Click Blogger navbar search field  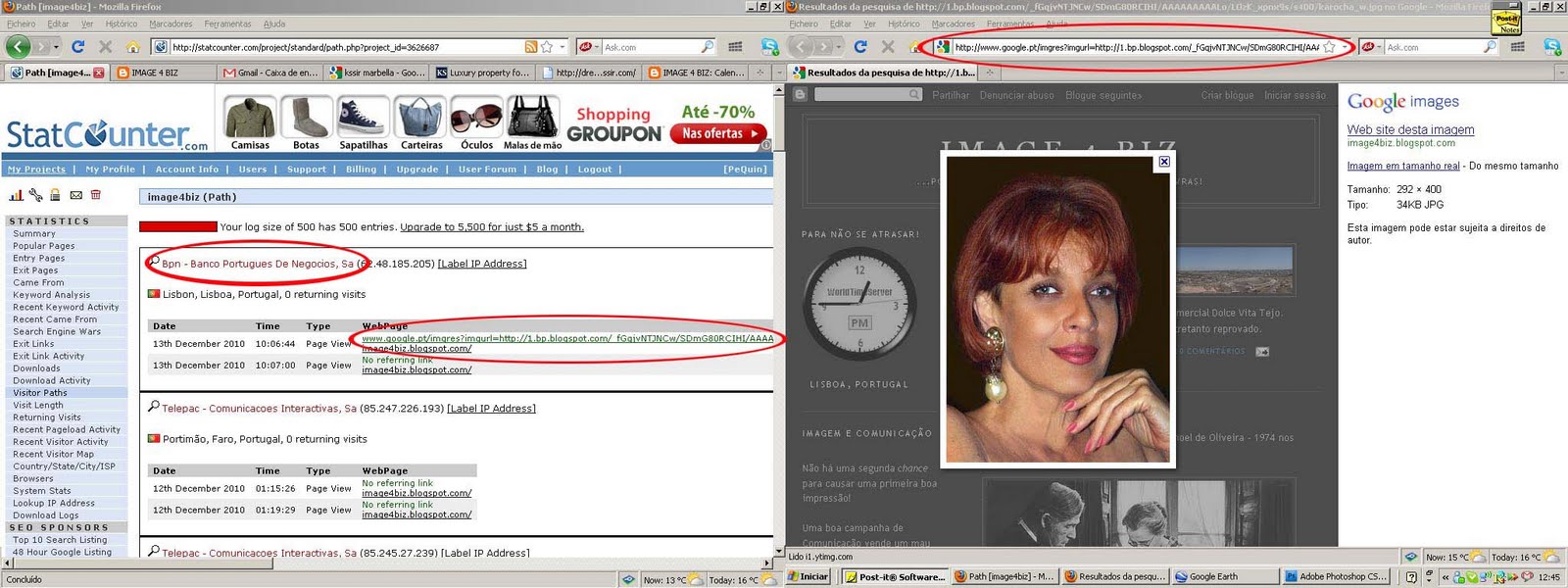[868, 94]
